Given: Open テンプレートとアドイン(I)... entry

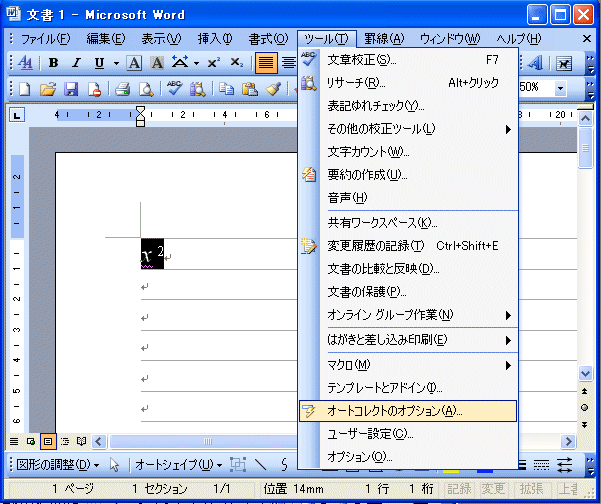Looking at the screenshot, I should tap(408, 388).
